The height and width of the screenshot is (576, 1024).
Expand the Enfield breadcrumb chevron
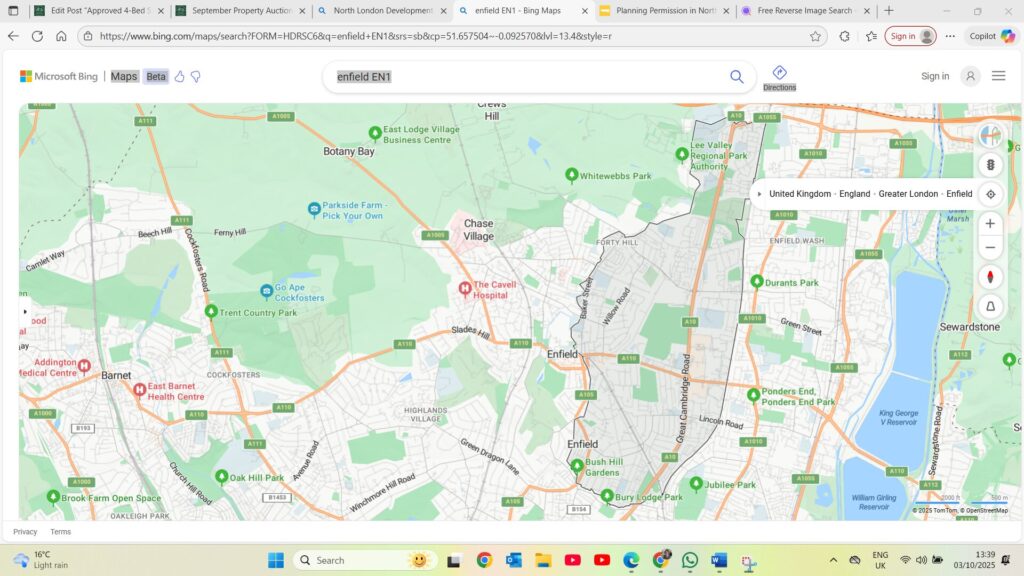click(760, 193)
